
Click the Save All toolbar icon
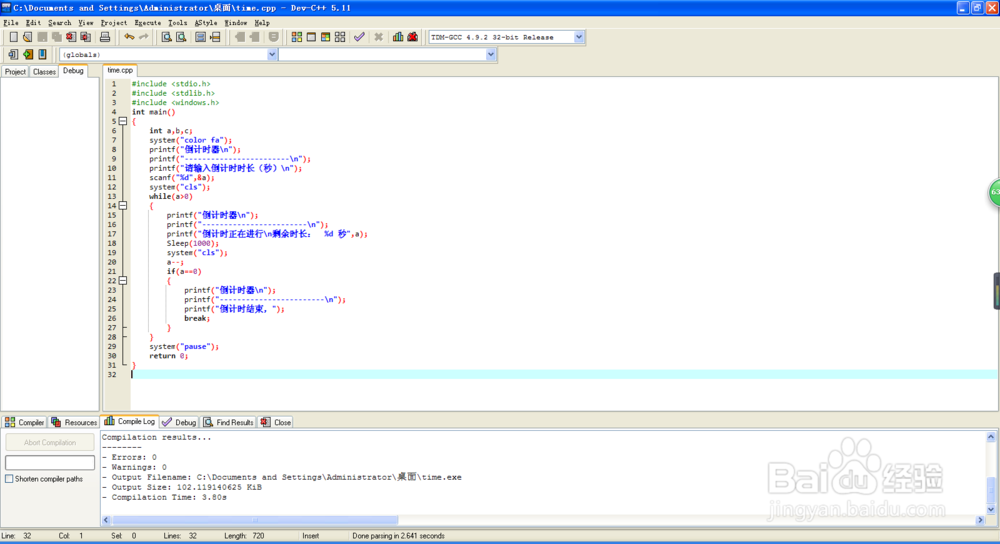(57, 37)
